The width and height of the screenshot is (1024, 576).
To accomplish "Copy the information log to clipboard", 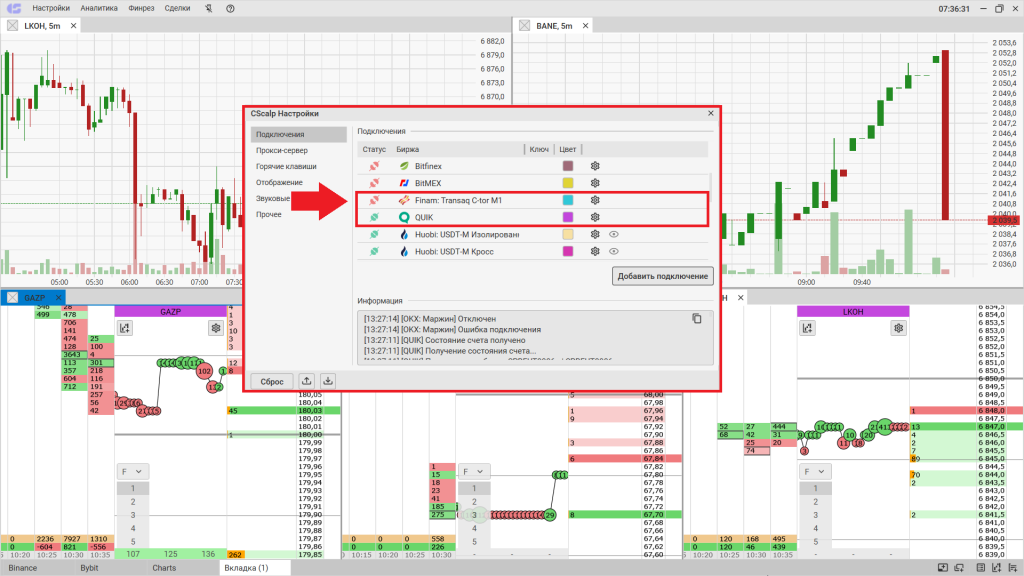I will point(697,318).
